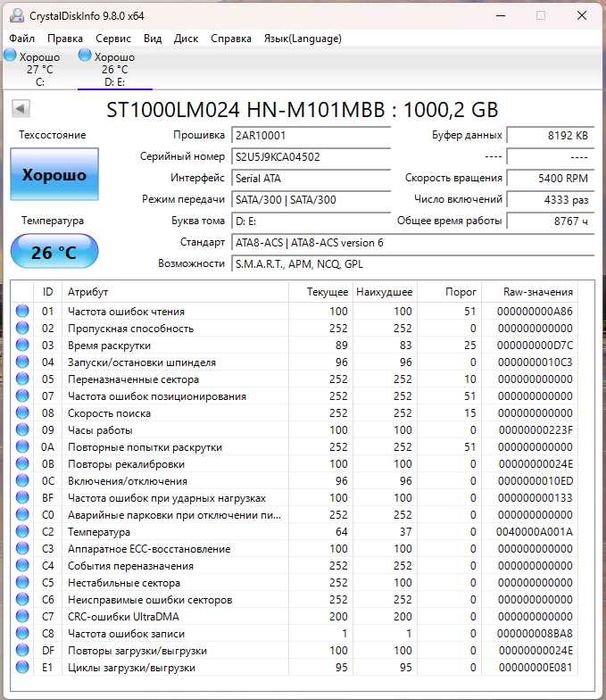Click the Интерфейс field Serial ATA

(311, 178)
